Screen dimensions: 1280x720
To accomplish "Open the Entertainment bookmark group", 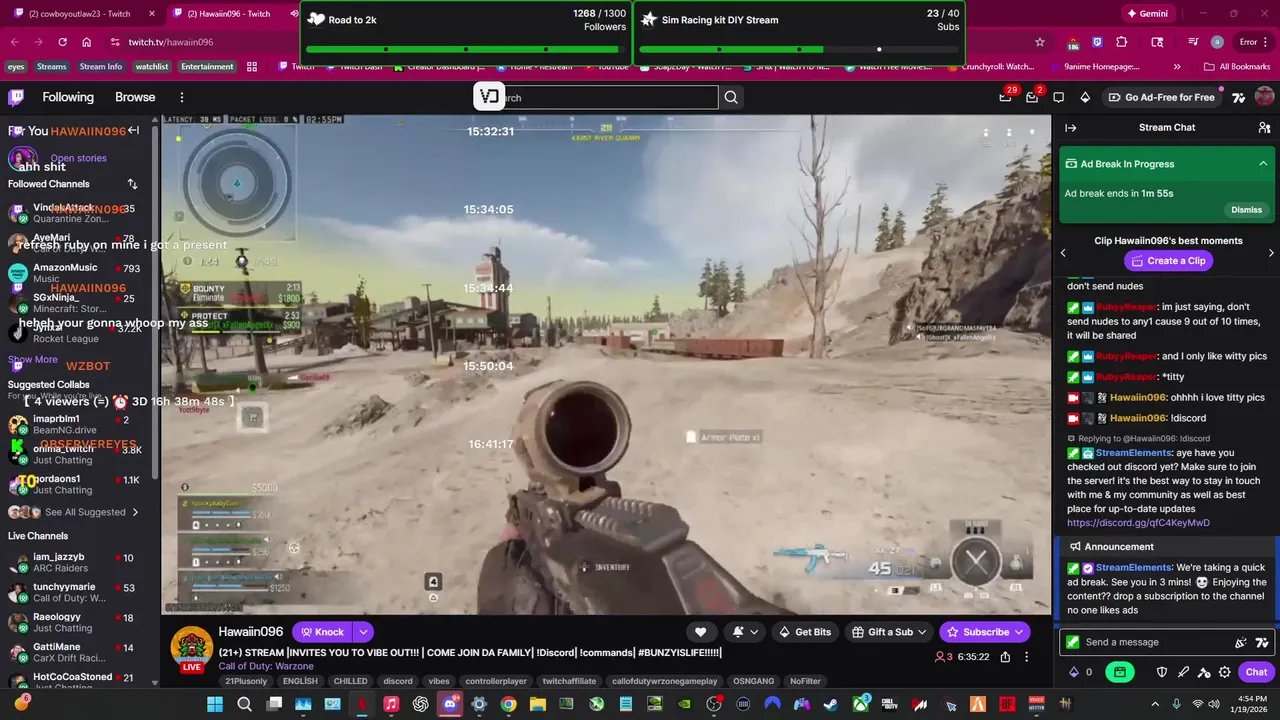I will pos(207,67).
